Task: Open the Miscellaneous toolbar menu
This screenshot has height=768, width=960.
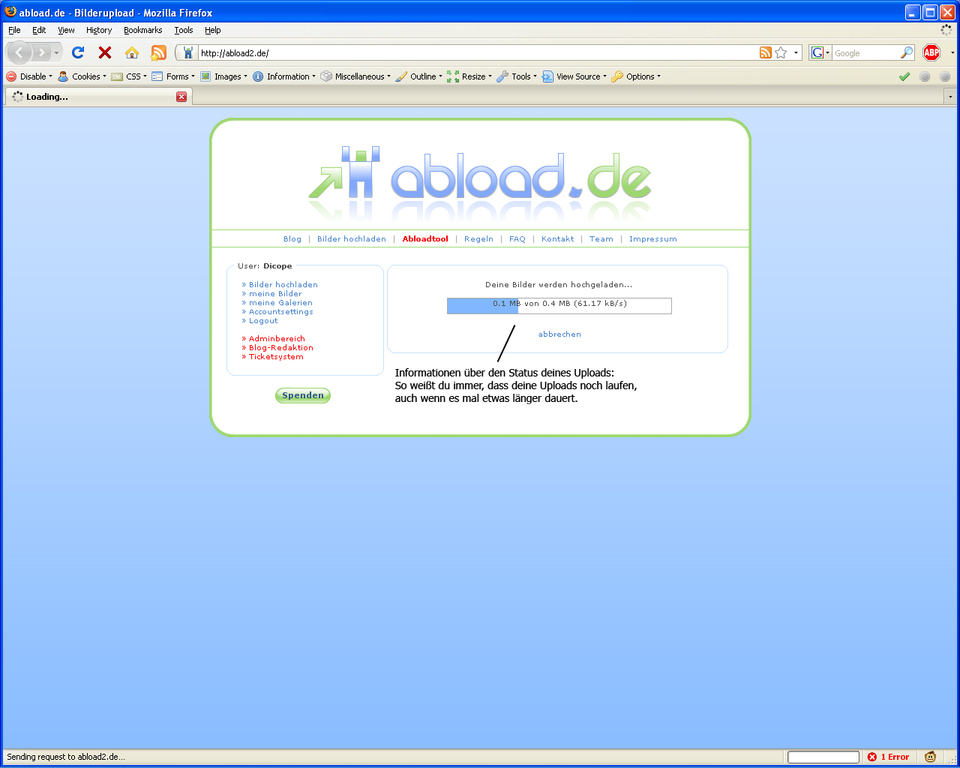Action: [355, 77]
